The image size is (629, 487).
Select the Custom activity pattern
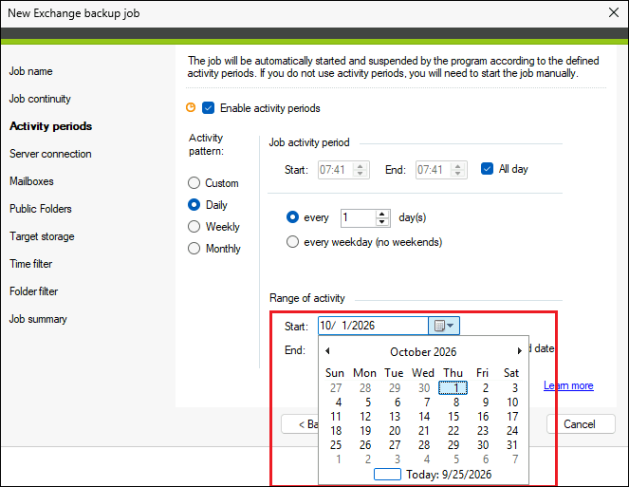pos(194,183)
